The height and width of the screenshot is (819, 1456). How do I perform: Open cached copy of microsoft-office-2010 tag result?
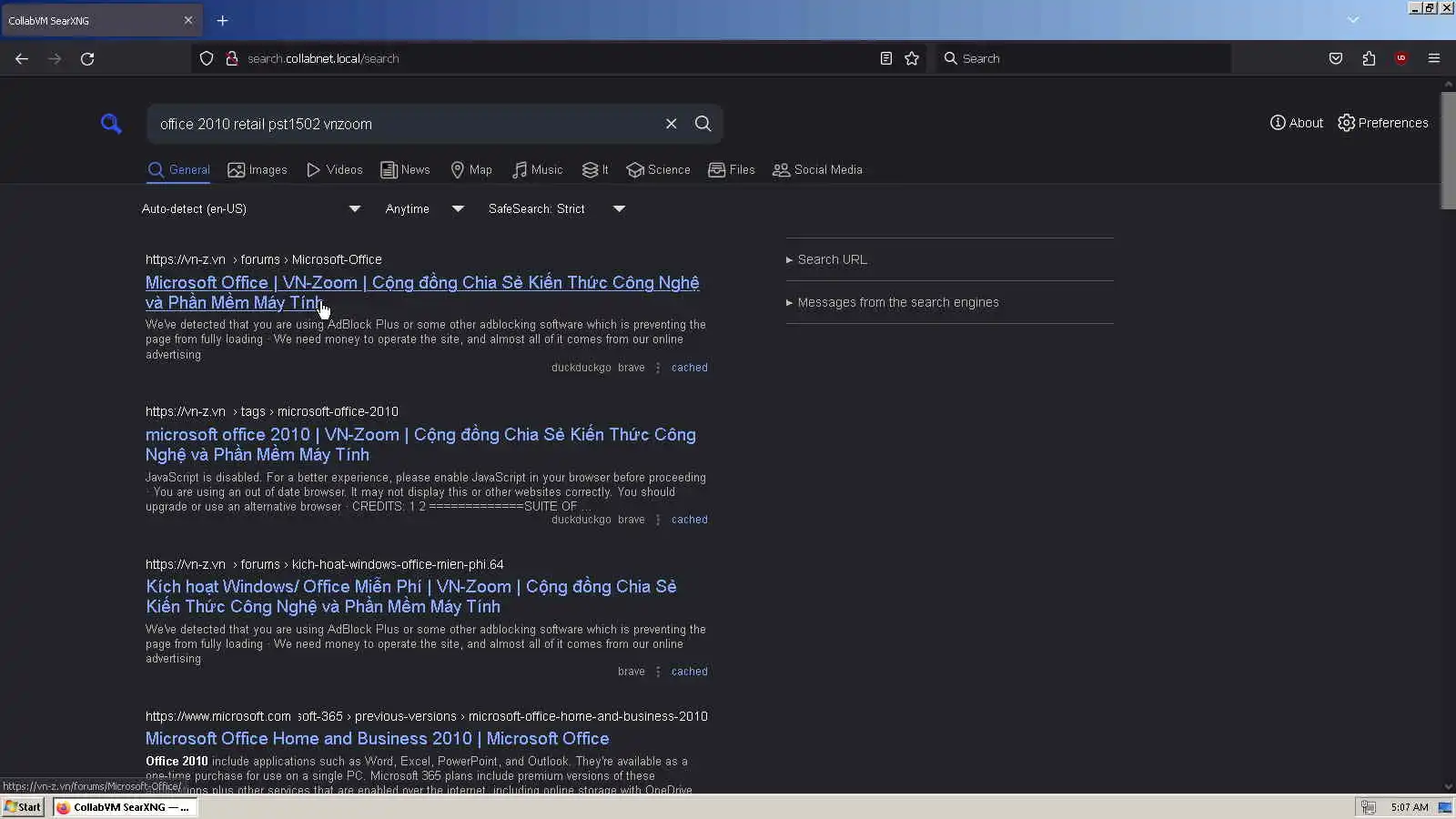(689, 520)
